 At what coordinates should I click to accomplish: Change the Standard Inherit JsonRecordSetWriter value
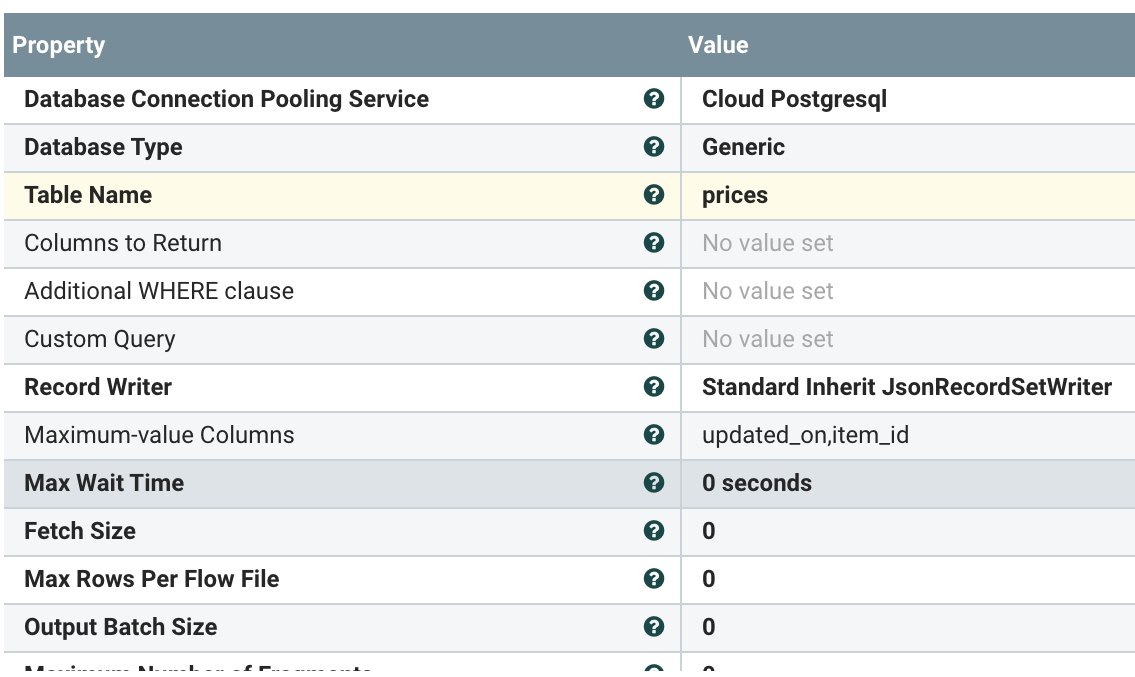coord(906,387)
